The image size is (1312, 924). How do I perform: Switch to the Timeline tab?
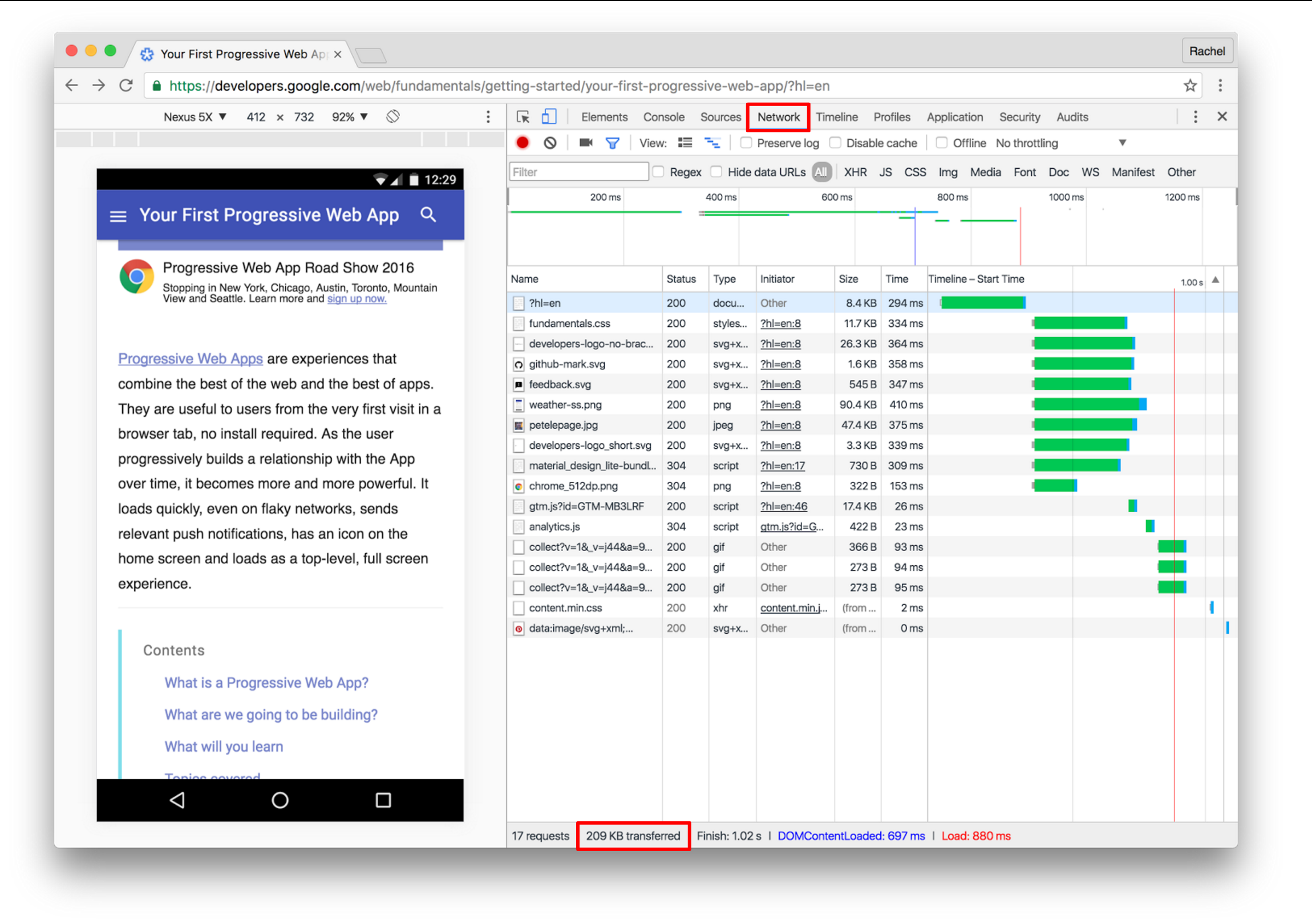836,116
